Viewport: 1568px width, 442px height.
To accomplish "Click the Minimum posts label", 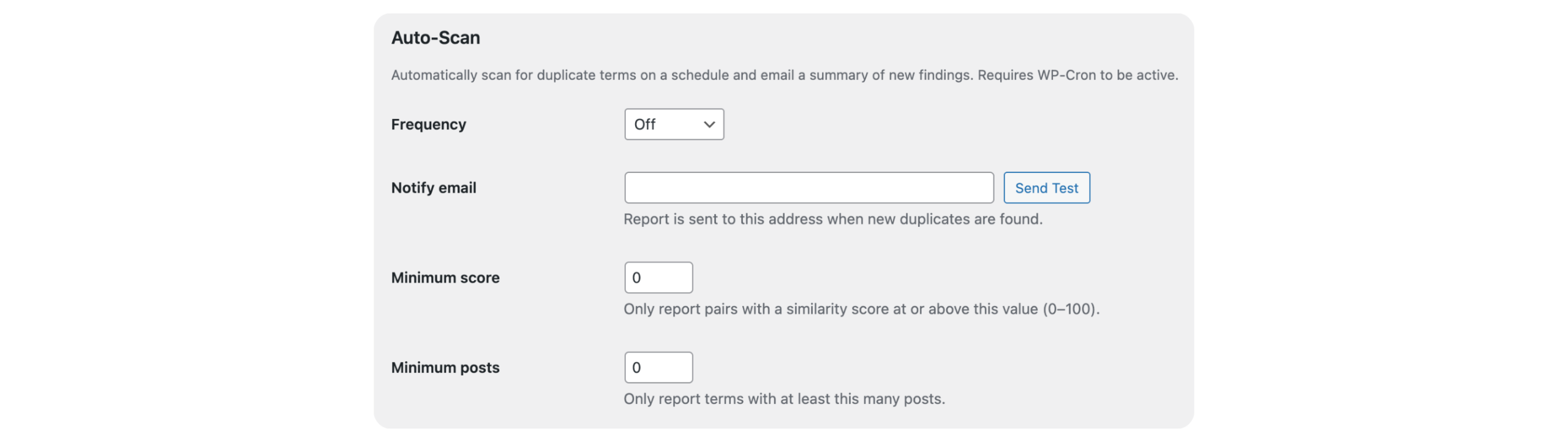I will tap(445, 368).
